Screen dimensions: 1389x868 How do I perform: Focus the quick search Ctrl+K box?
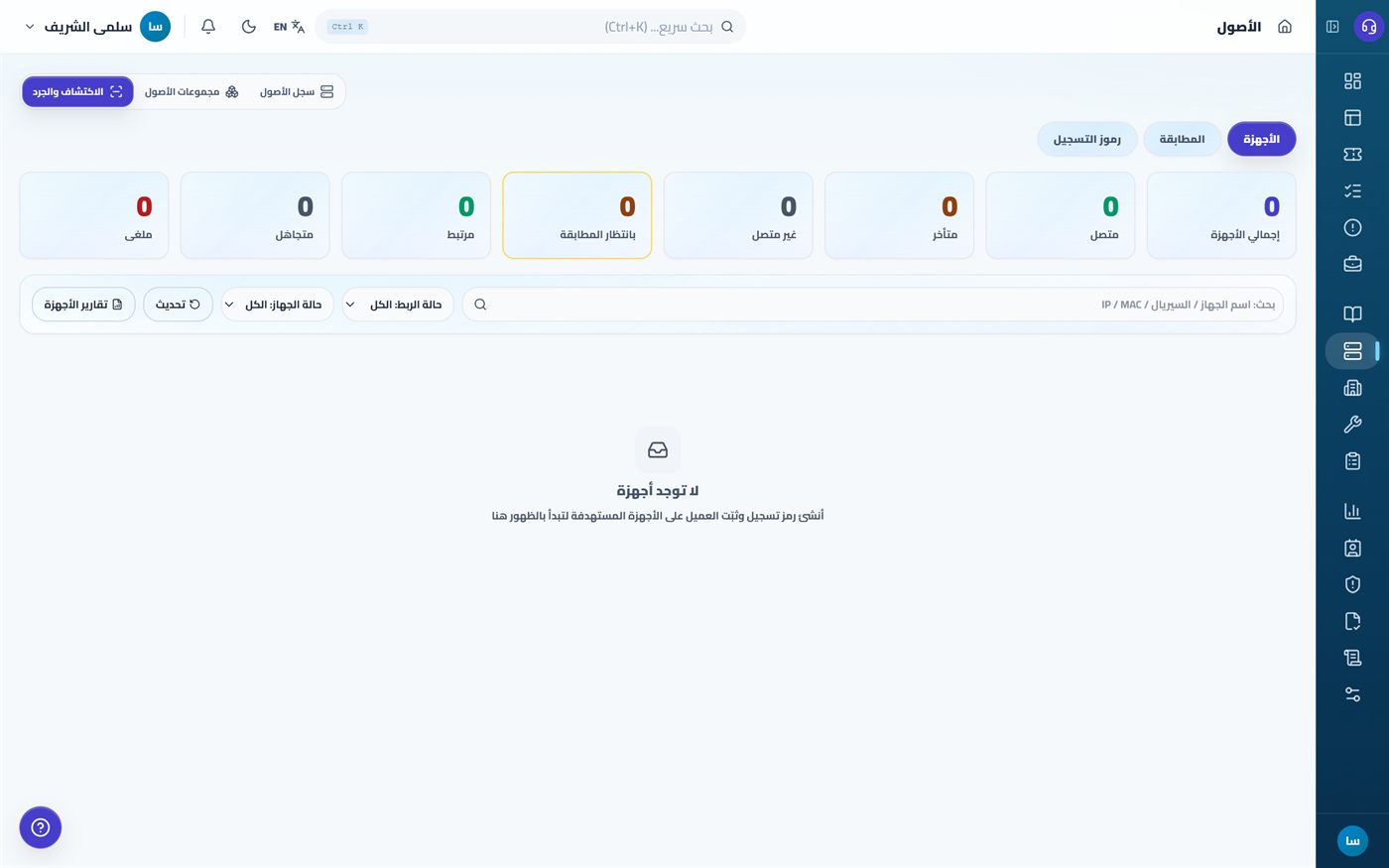(x=530, y=27)
